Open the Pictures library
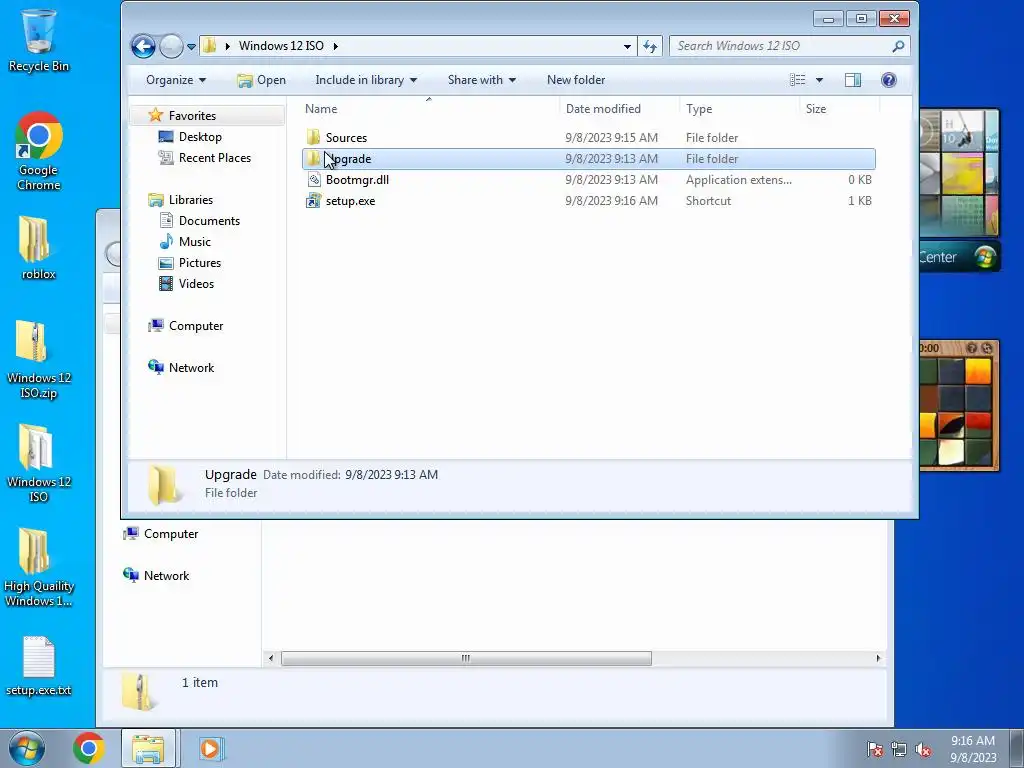 pyautogui.click(x=200, y=263)
